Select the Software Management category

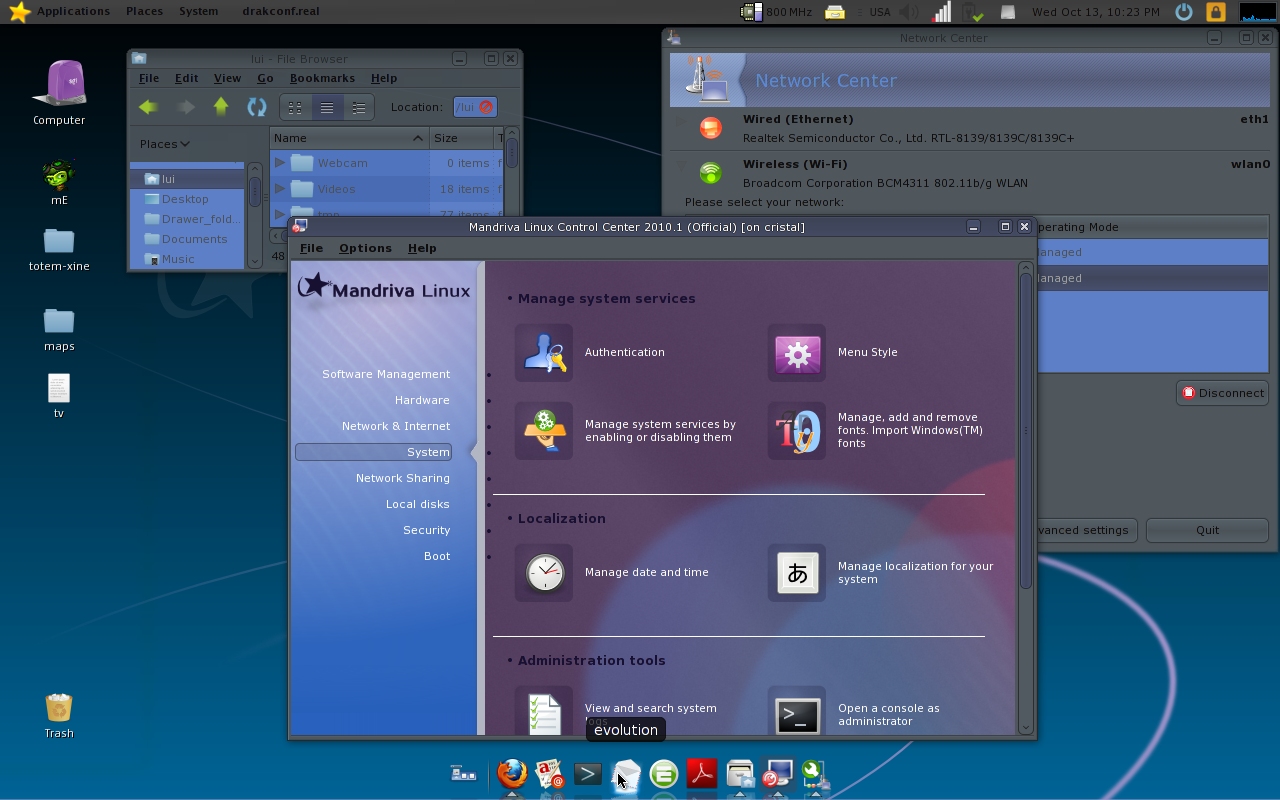(x=386, y=374)
